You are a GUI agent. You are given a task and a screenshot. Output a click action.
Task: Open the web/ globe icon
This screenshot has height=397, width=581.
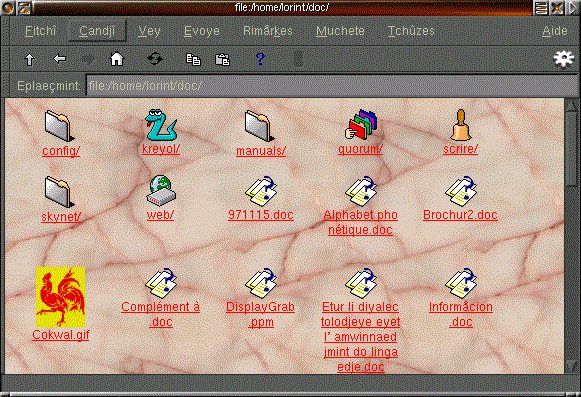coord(161,191)
